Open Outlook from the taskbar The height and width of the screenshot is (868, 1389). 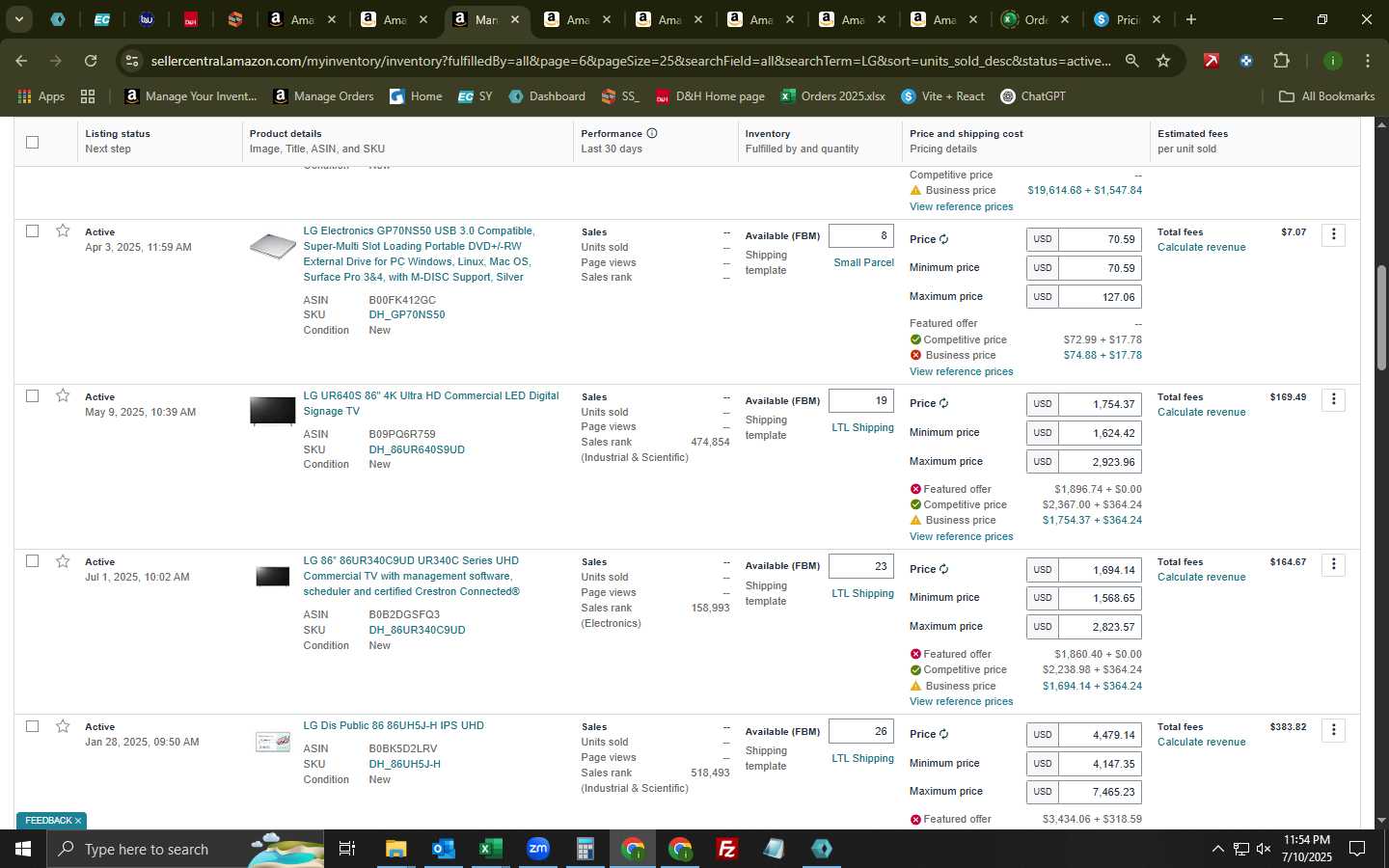click(443, 849)
